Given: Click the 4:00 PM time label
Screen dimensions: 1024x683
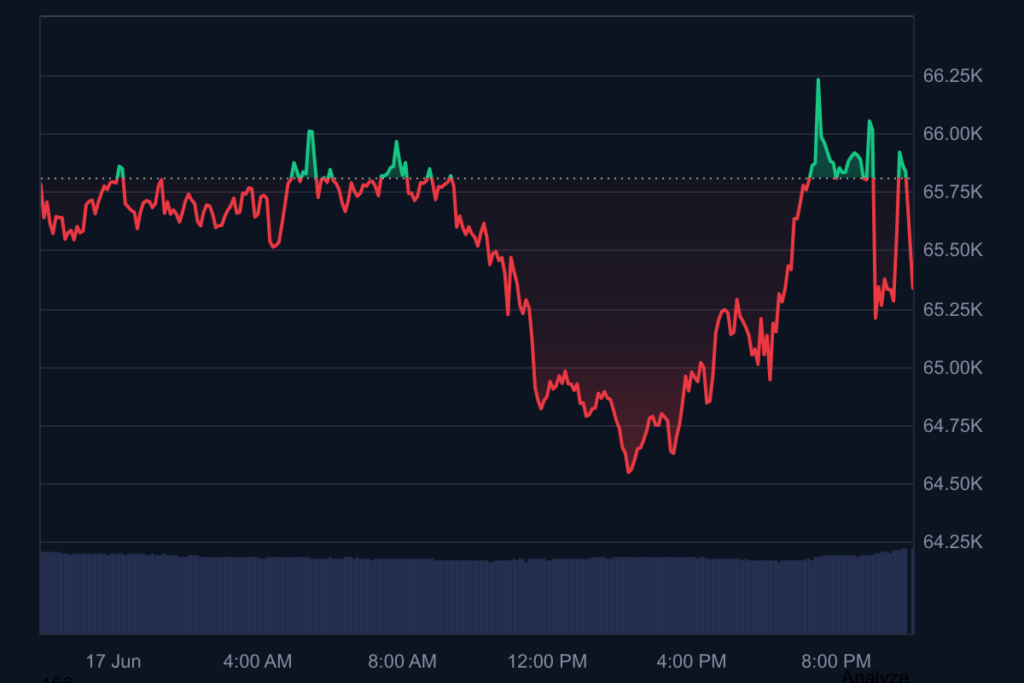Looking at the screenshot, I should [x=692, y=661].
